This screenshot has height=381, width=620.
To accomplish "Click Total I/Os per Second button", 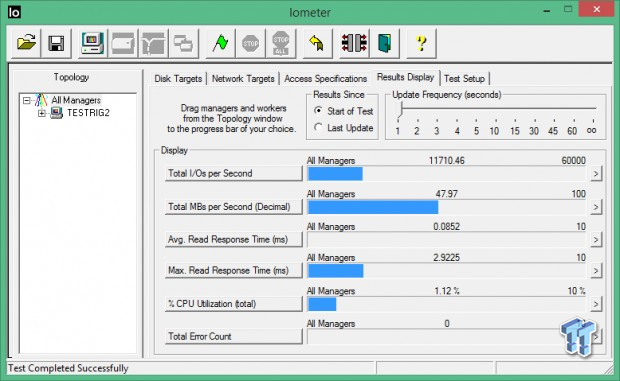I will [233, 174].
